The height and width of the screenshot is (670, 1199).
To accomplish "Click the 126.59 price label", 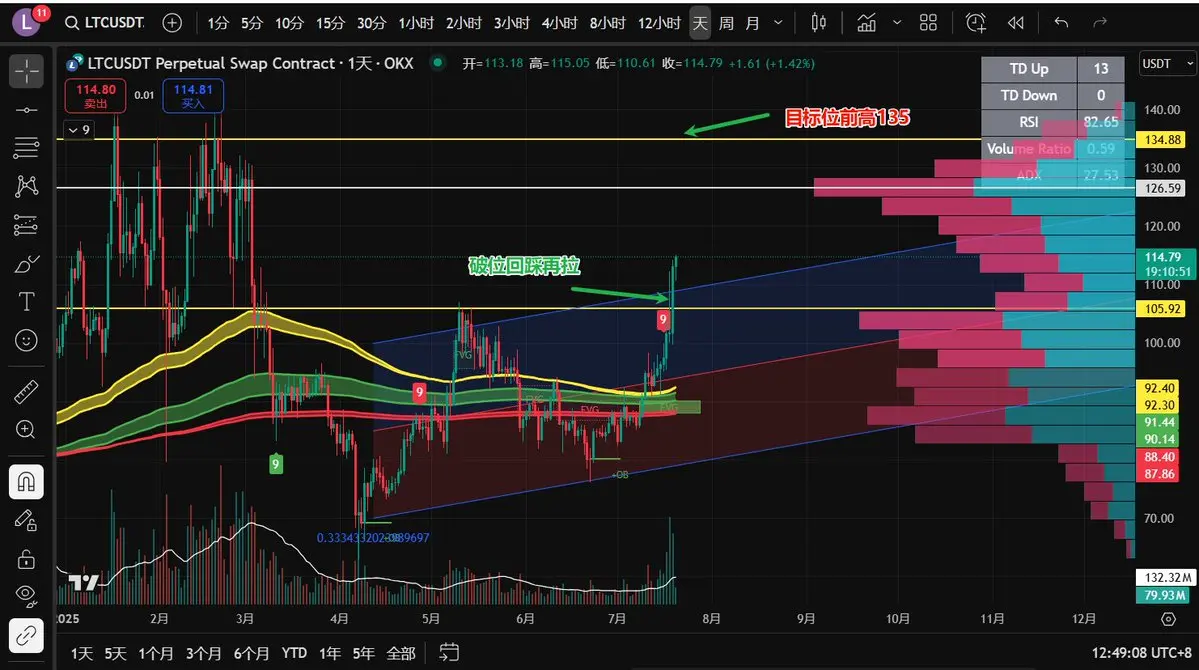I will click(1163, 188).
